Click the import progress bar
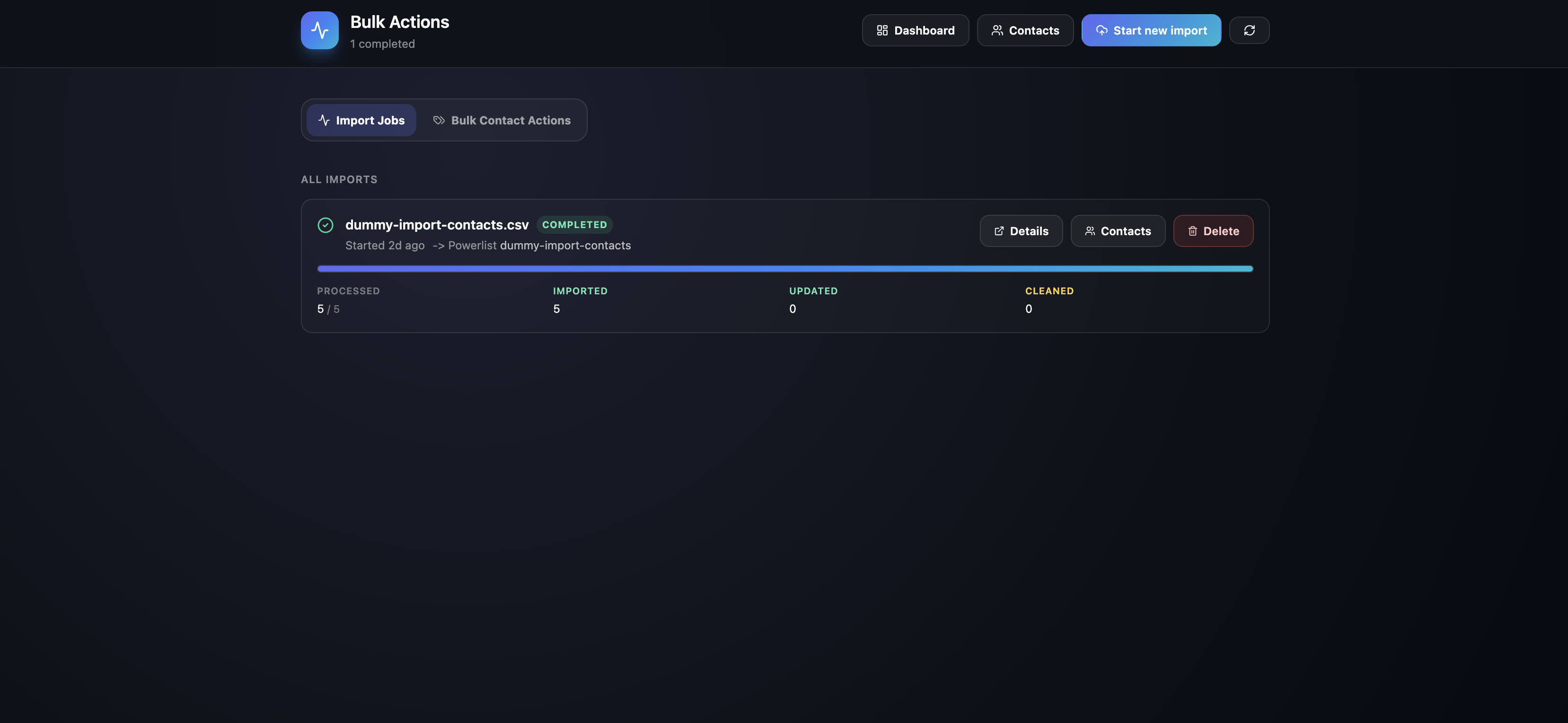 (785, 268)
